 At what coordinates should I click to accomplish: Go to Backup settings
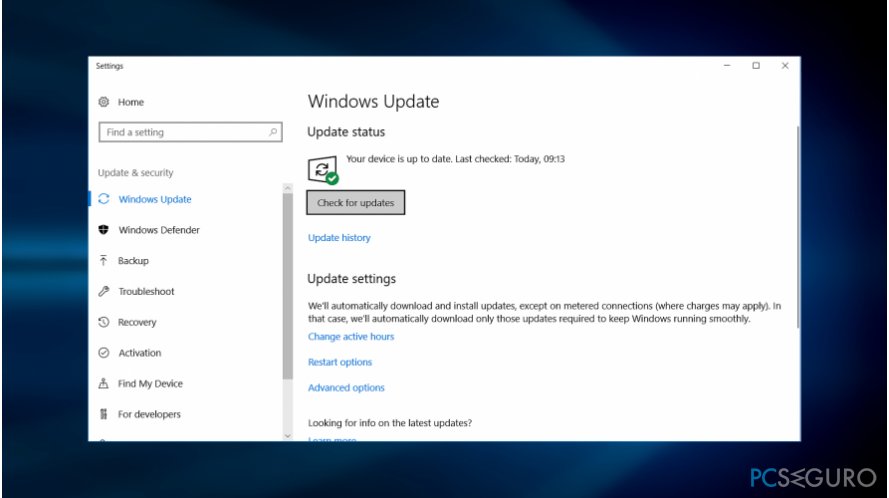(133, 260)
